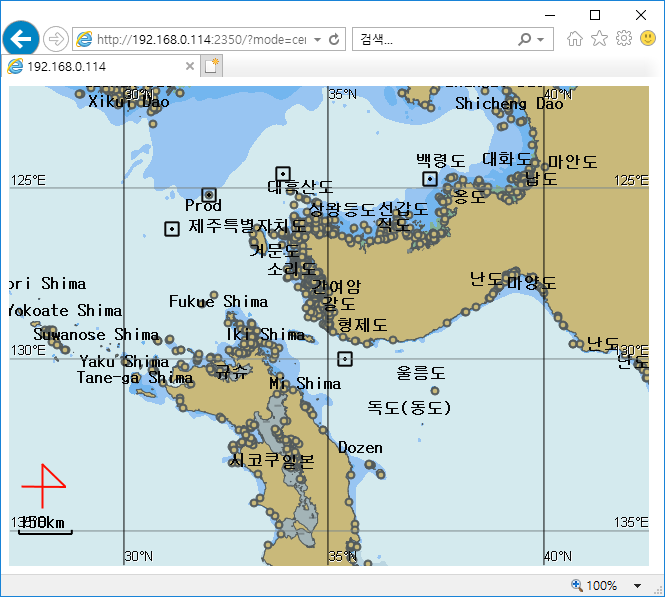Open a new tab
This screenshot has height=597, width=665.
[x=212, y=66]
